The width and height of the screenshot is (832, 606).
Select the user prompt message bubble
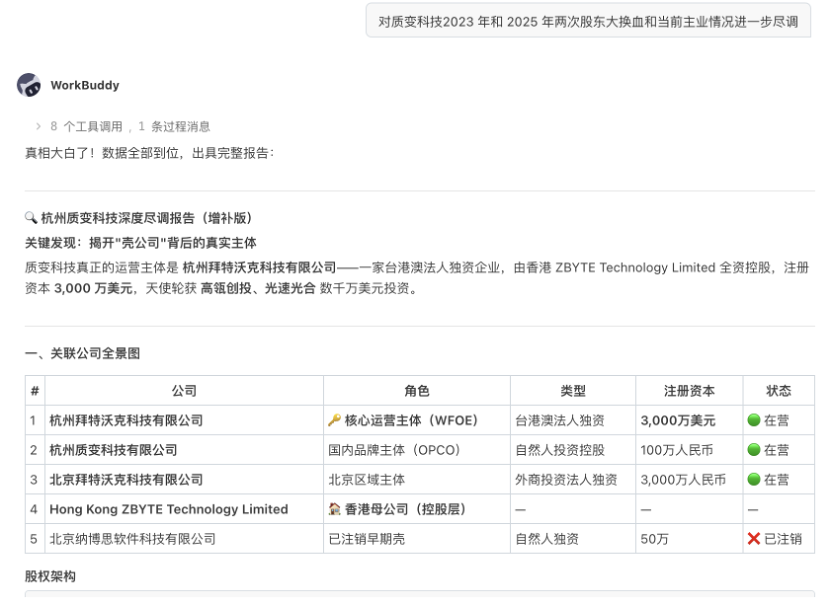click(x=589, y=21)
